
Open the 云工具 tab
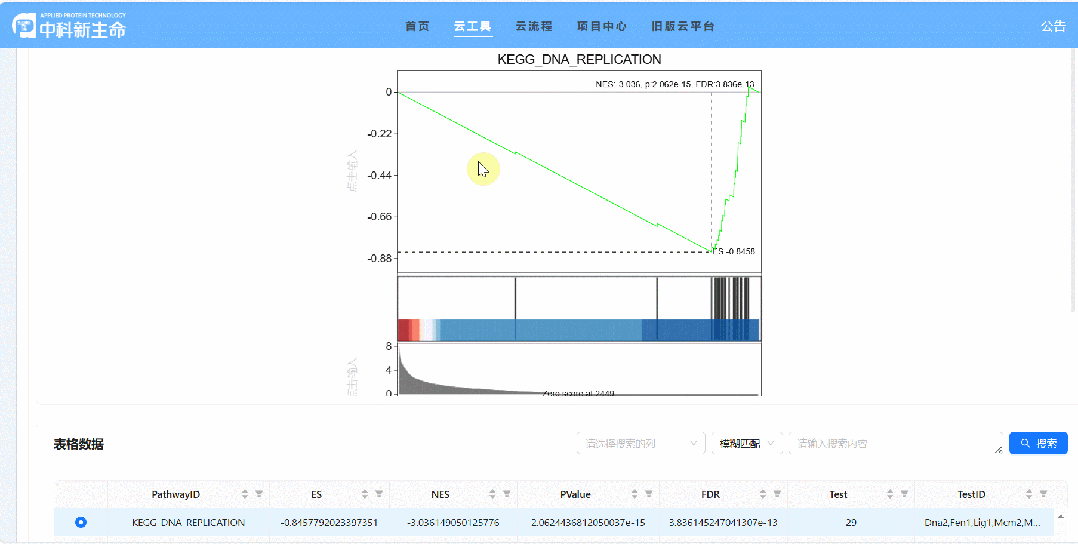tap(472, 26)
